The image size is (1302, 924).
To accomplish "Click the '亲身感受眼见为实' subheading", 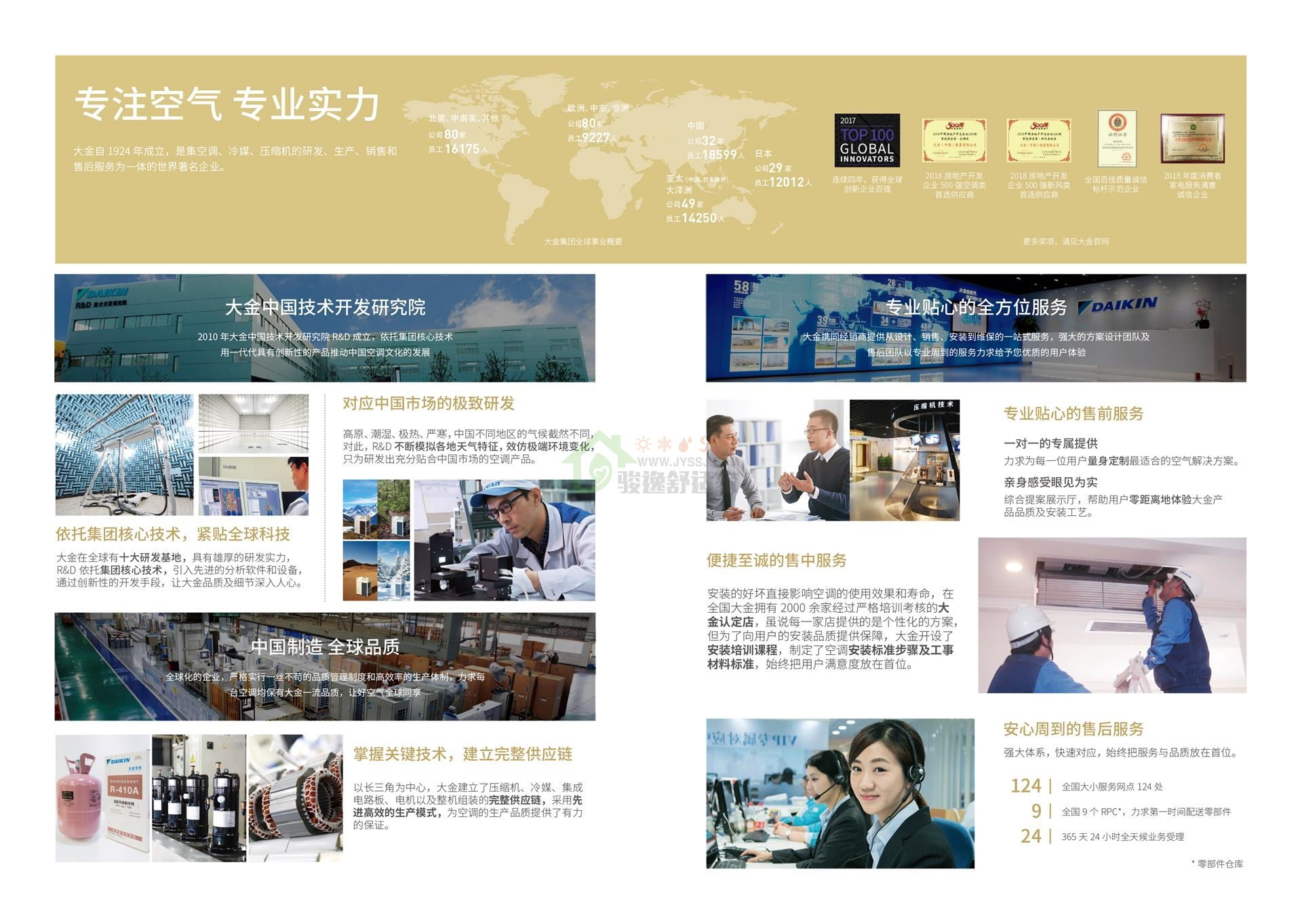I will (1051, 483).
